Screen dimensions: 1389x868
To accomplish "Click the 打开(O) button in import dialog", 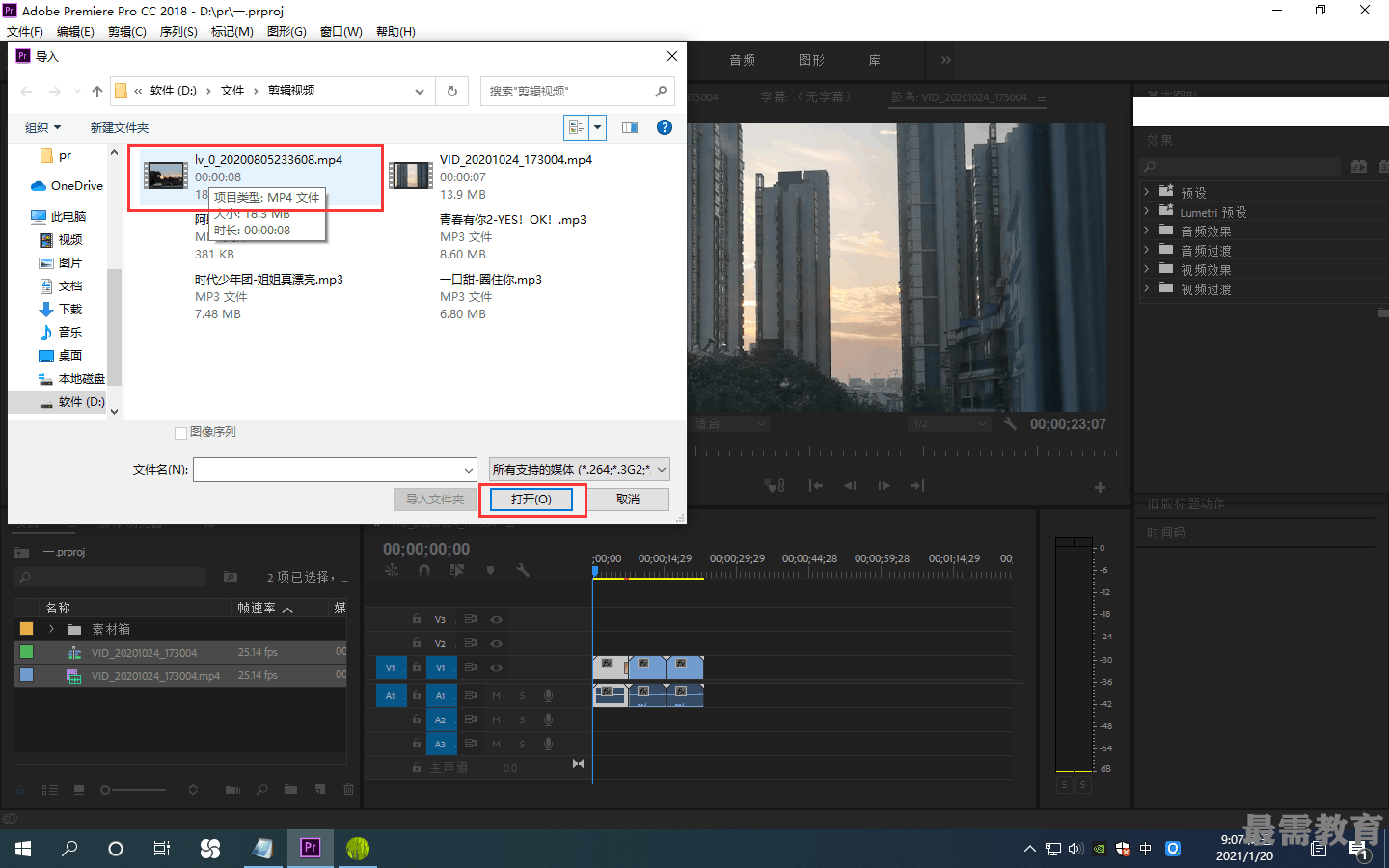I will click(531, 500).
